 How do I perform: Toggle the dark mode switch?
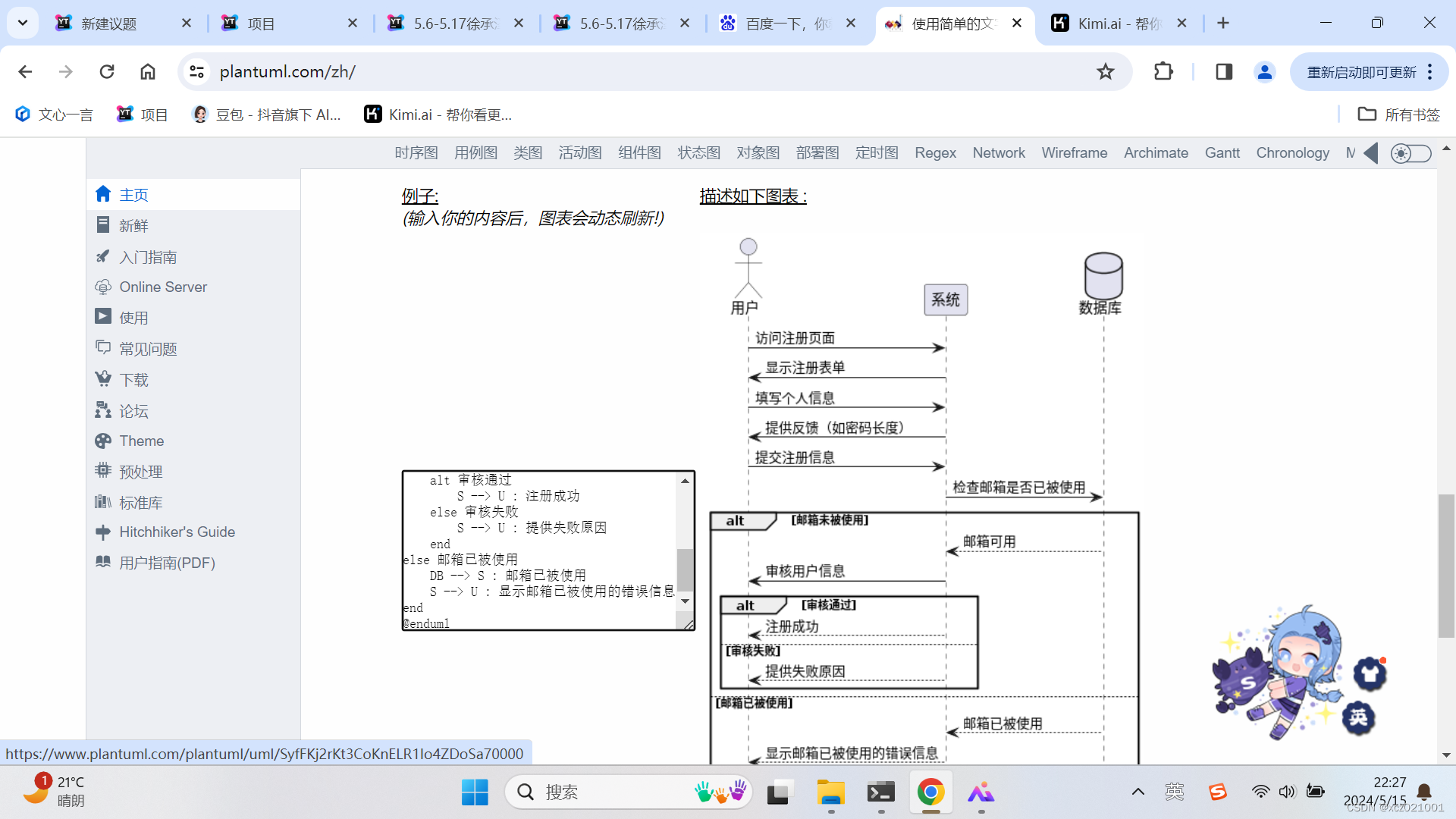click(x=1410, y=153)
